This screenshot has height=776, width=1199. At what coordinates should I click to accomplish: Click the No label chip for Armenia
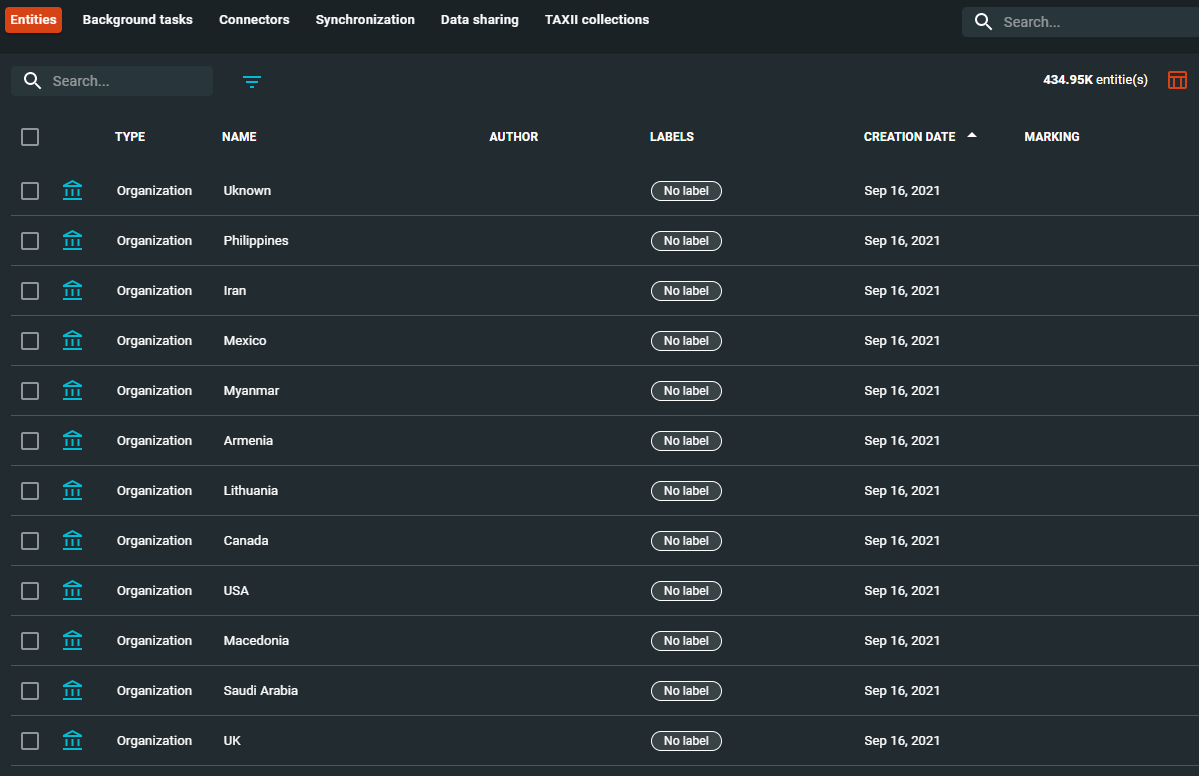coord(686,440)
